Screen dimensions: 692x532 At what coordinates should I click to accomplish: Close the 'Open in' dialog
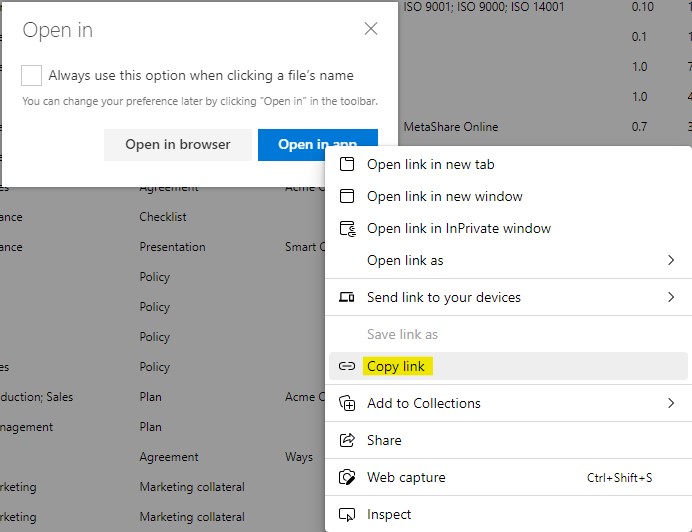(x=371, y=29)
